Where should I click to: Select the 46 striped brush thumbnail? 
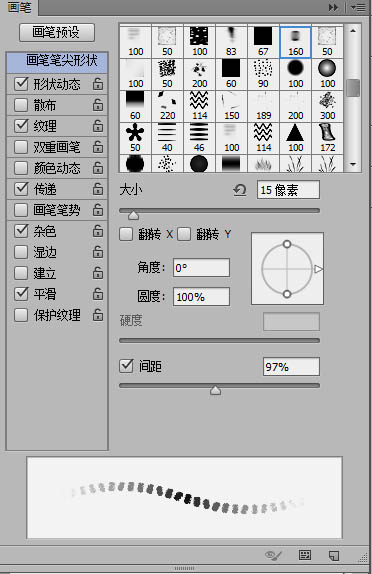coord(199,138)
